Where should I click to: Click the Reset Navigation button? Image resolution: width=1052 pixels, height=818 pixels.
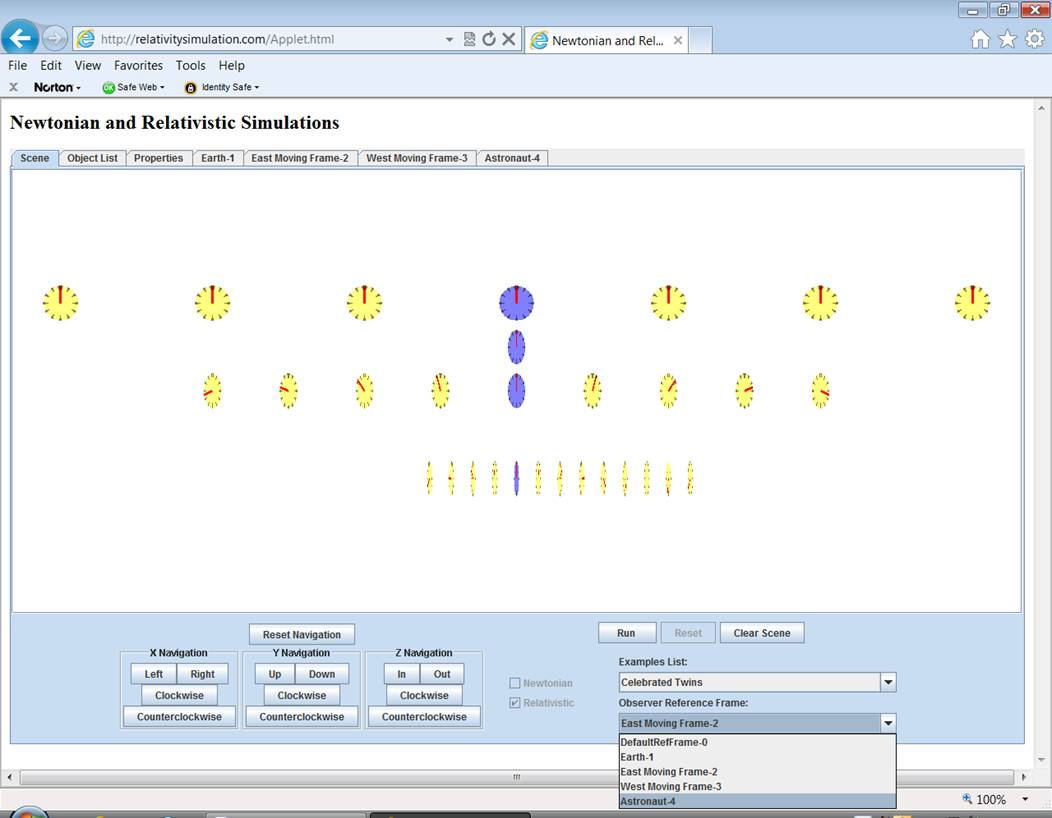click(301, 635)
